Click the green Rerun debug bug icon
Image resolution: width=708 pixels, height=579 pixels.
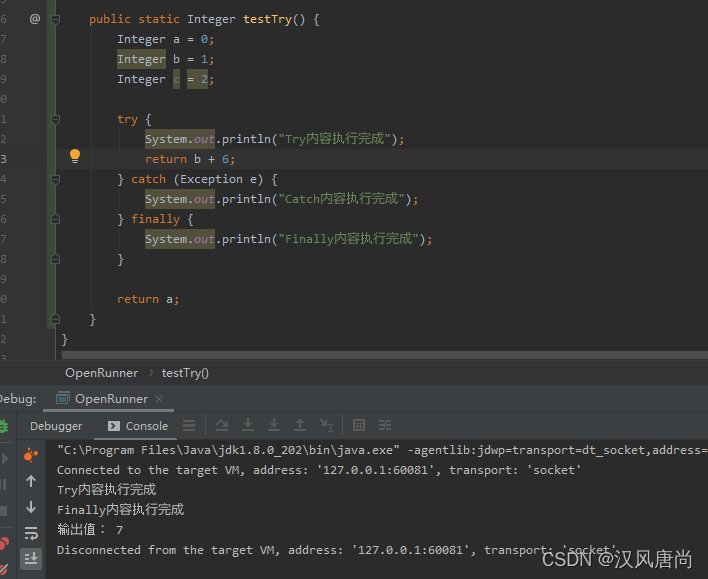click(4, 426)
